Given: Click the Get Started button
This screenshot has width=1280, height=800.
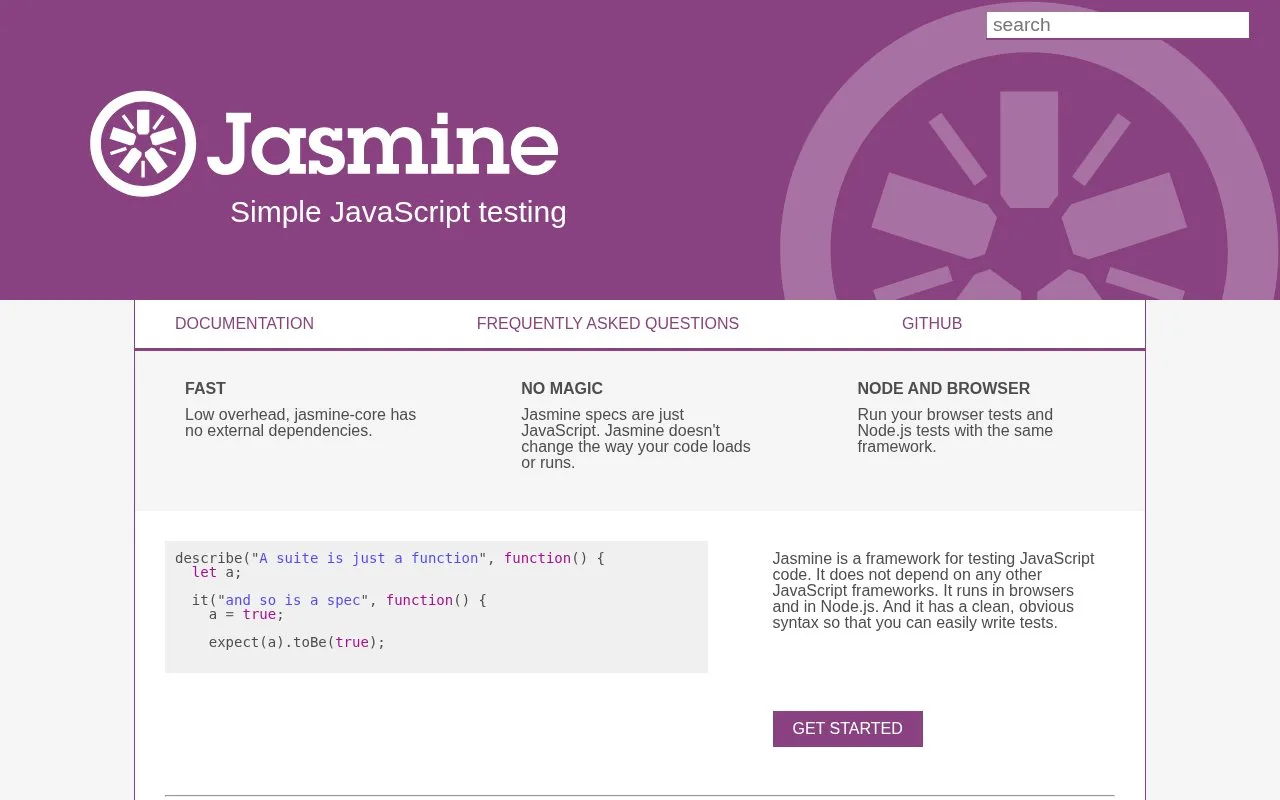Looking at the screenshot, I should click(847, 729).
